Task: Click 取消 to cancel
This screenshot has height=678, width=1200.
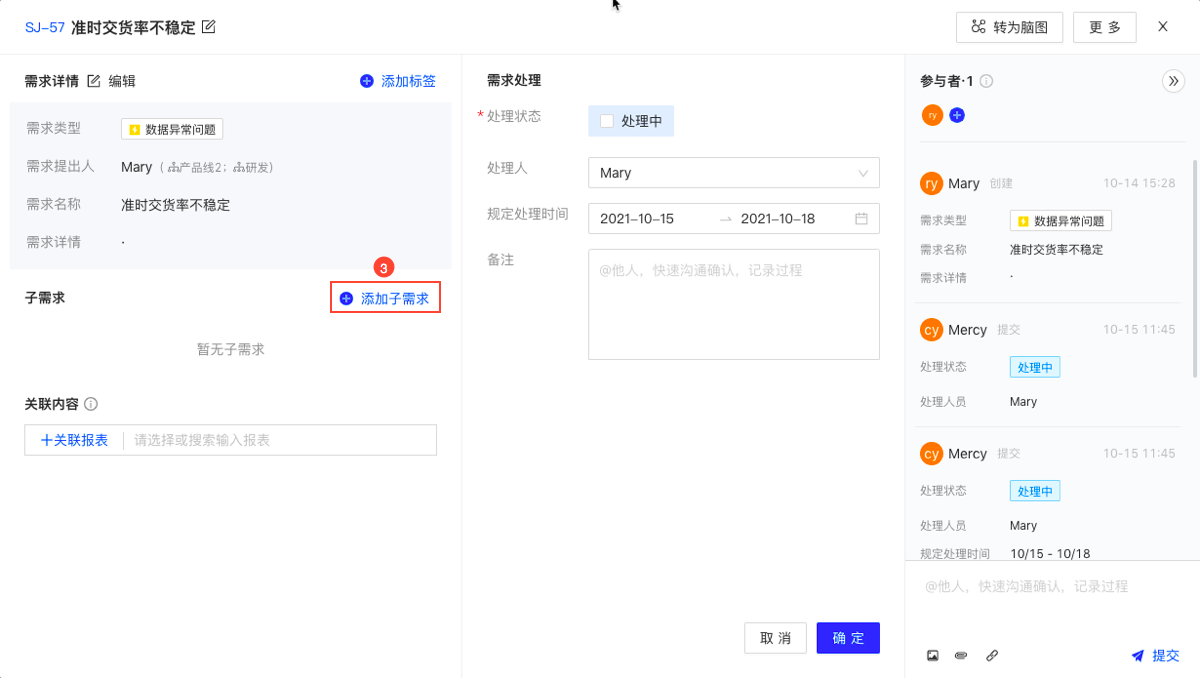Action: [x=775, y=638]
